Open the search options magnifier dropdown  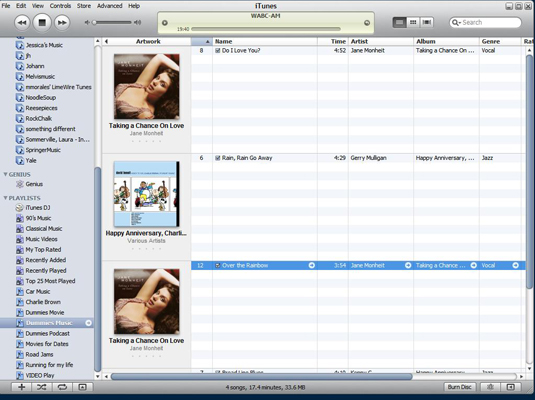click(x=456, y=23)
